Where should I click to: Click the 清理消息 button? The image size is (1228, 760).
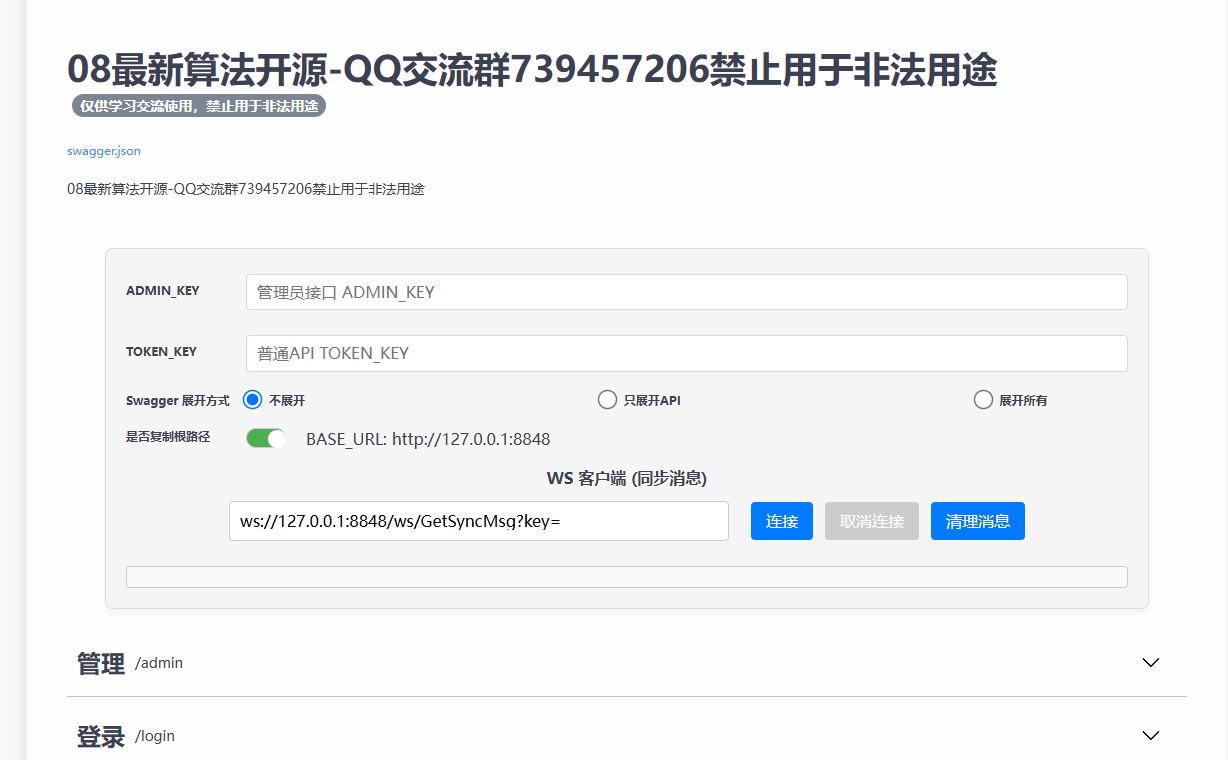978,521
